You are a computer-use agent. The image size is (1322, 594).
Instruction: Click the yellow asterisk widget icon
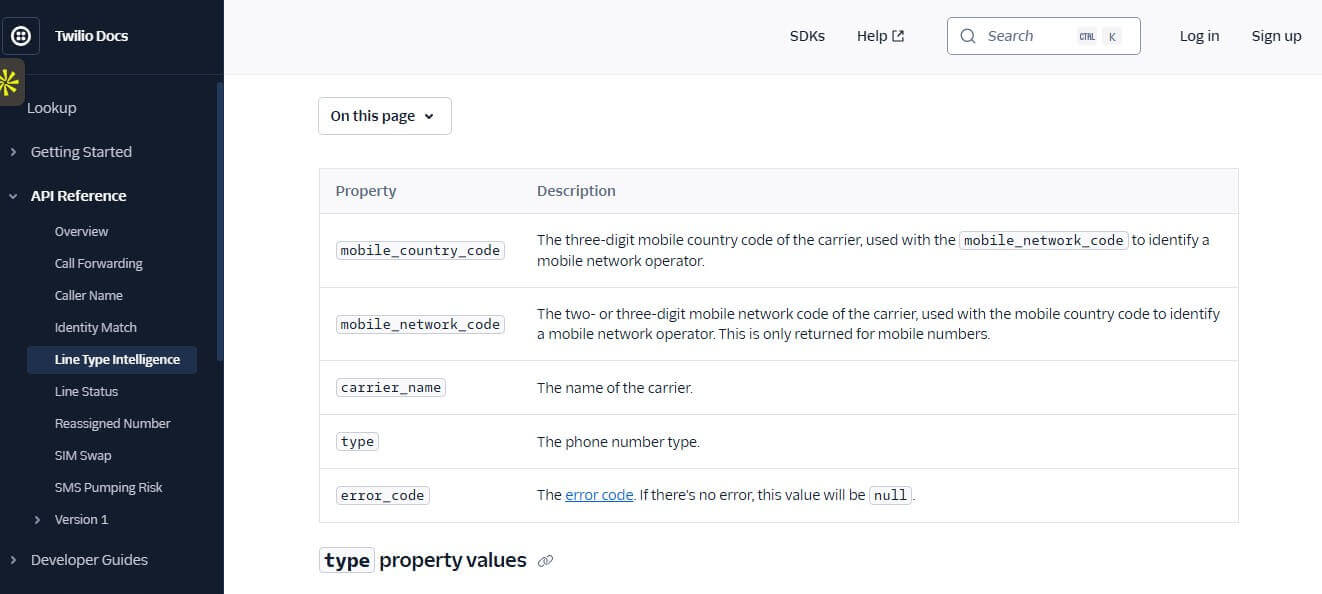click(10, 83)
